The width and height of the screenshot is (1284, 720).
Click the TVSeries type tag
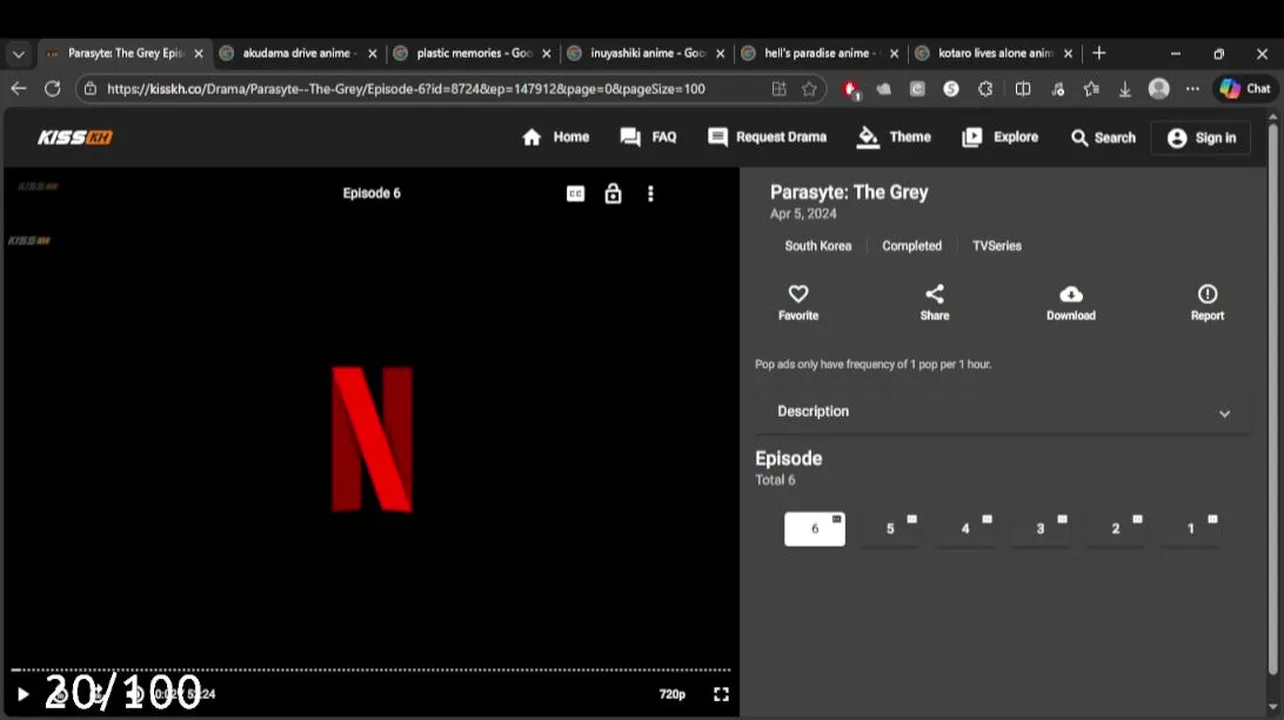pos(997,246)
